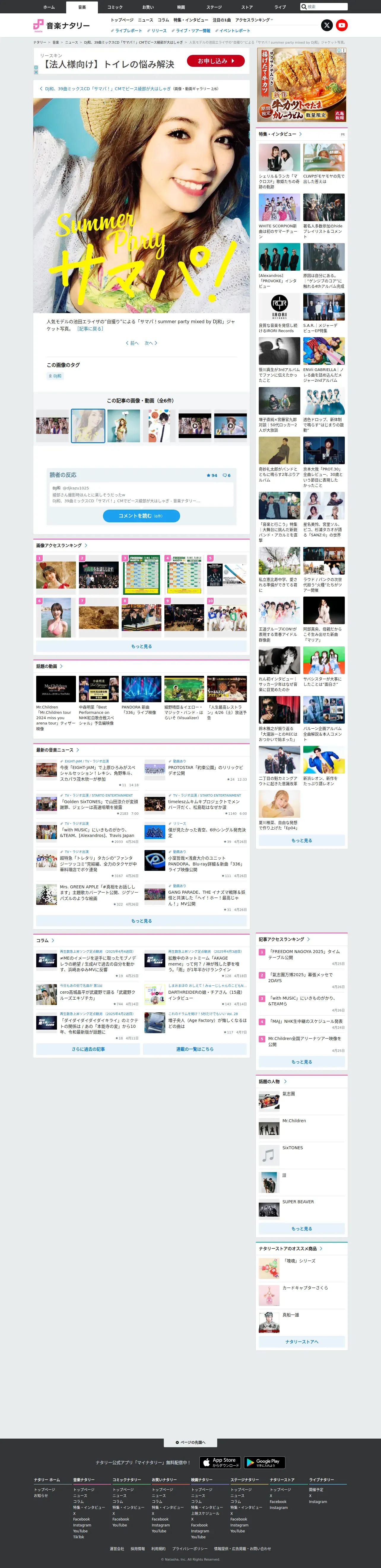Open the 氣志團 person entry

pos(301,1101)
